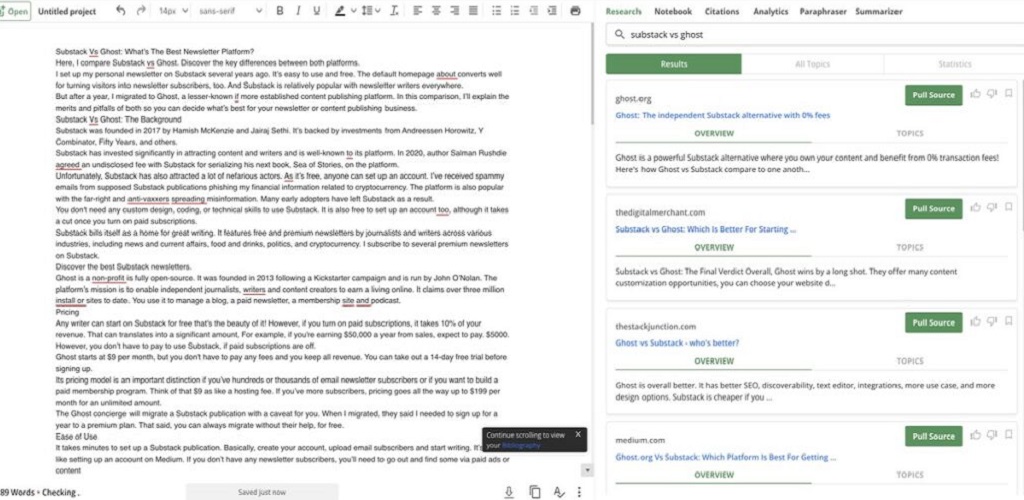Open the line spacing dropdown
Screen dimensions: 1024x500
coord(371,11)
